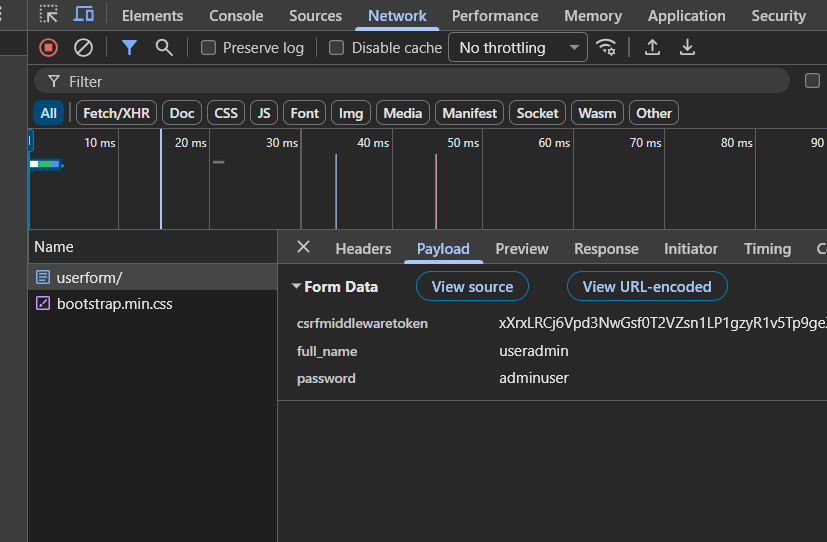Open the Timing tab of request
This screenshot has width=827, height=542.
[x=767, y=248]
